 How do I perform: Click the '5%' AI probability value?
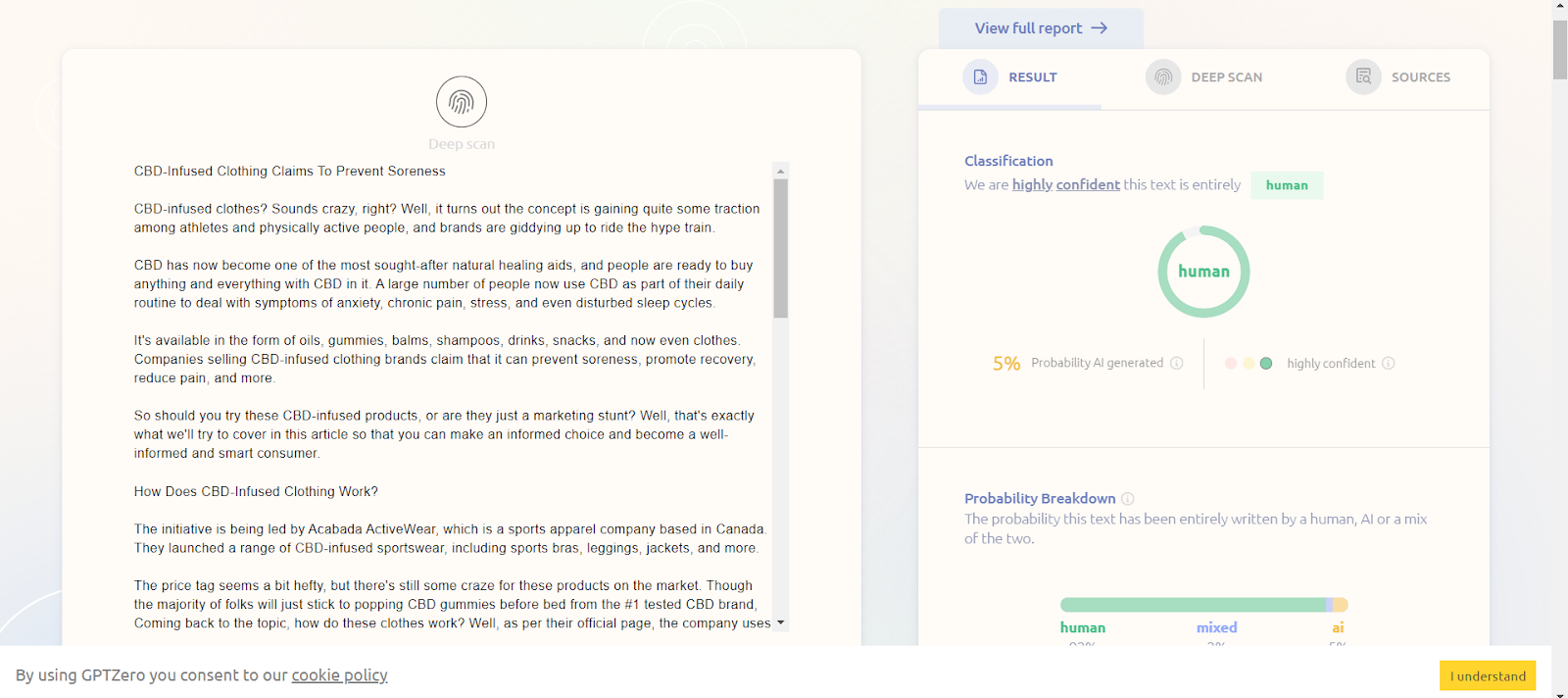(x=1006, y=364)
